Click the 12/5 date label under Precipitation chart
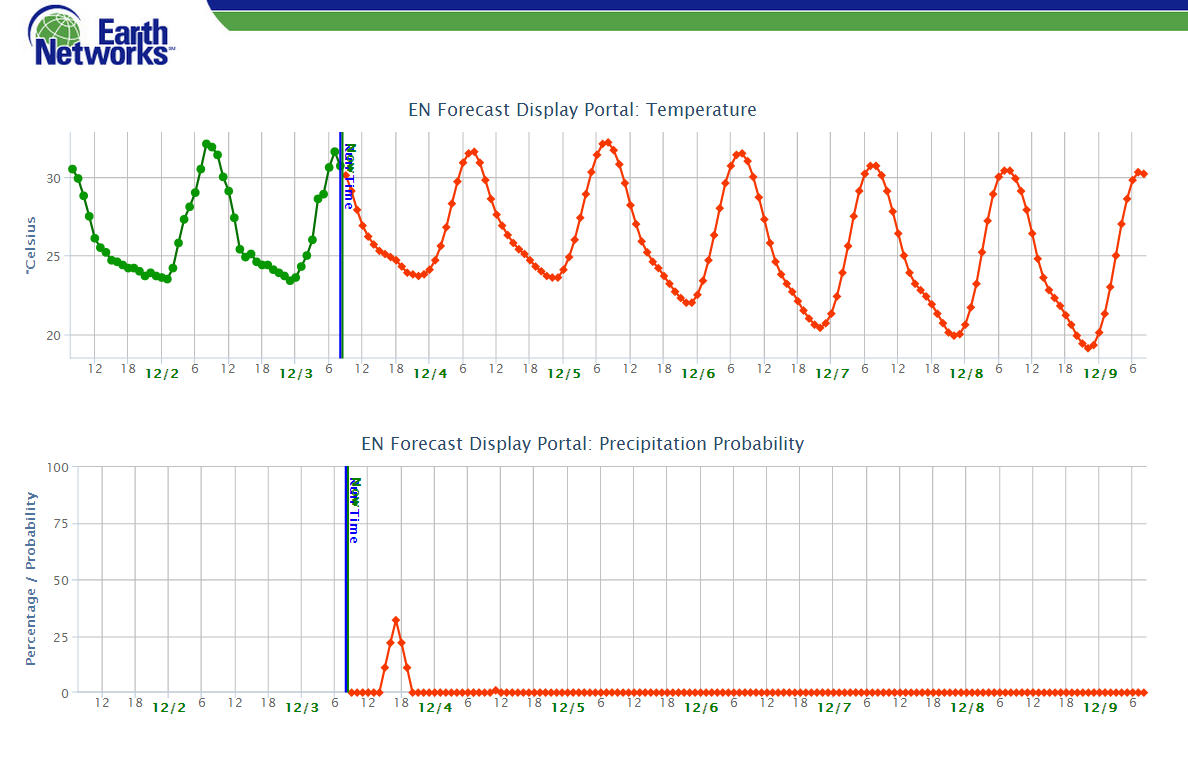This screenshot has height=760, width=1188. 567,708
